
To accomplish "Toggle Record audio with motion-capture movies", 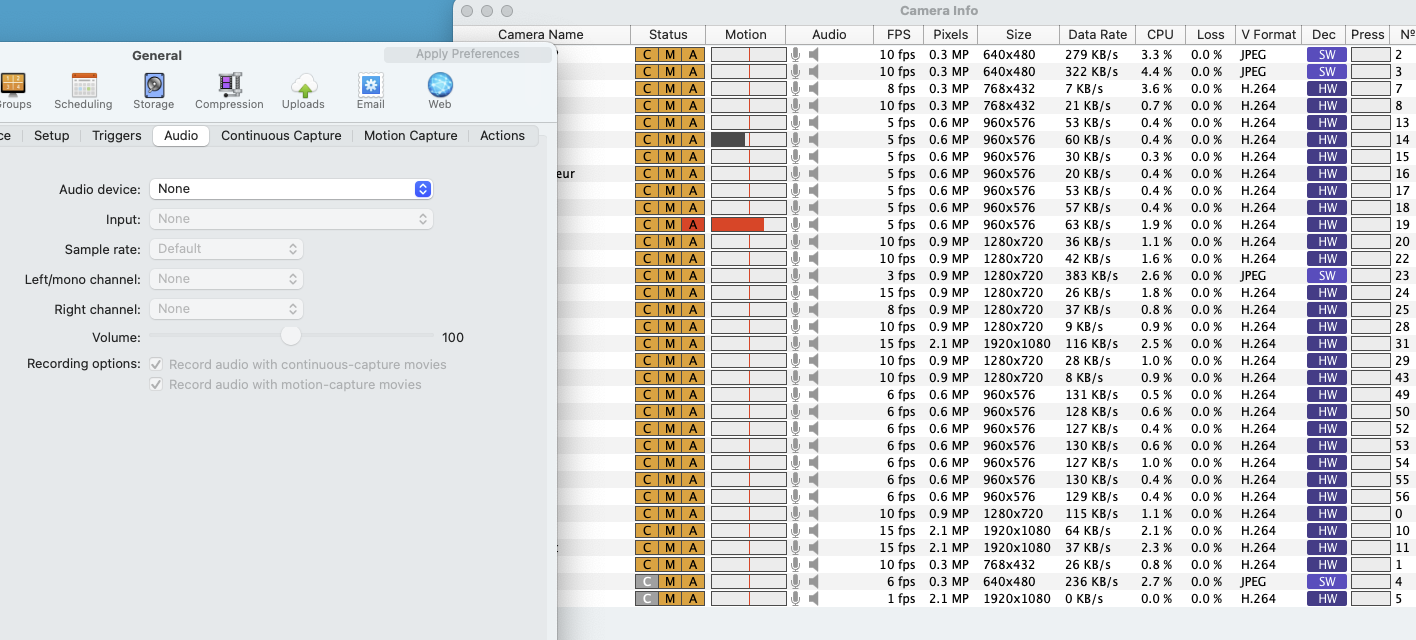I will coord(156,384).
